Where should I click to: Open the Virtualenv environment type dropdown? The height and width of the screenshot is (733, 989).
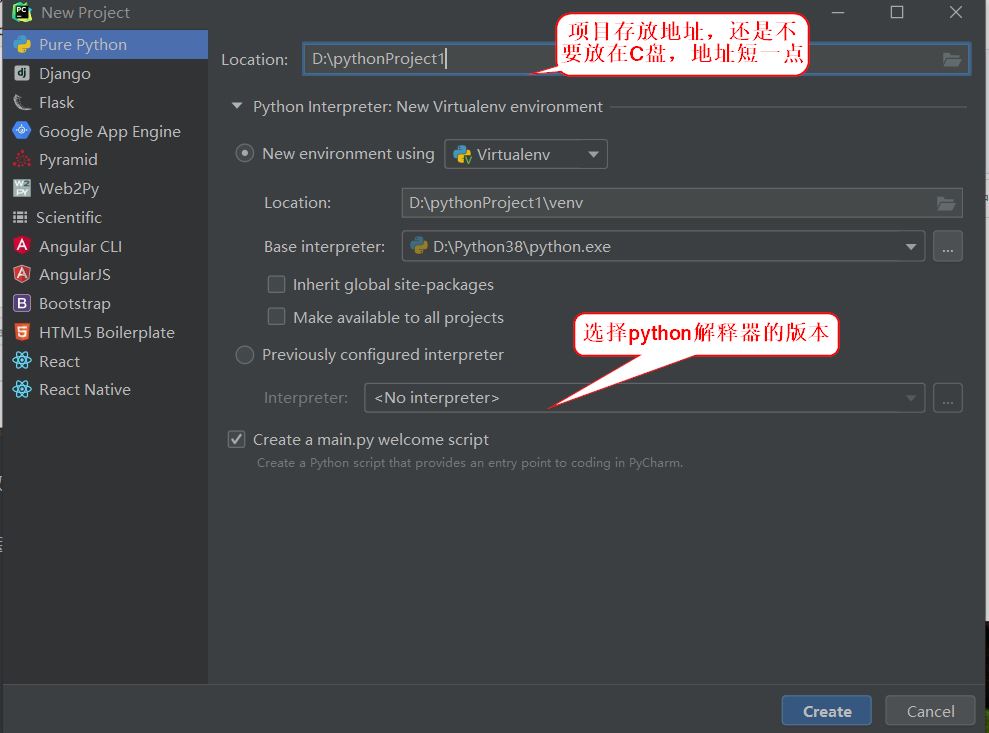coord(526,155)
